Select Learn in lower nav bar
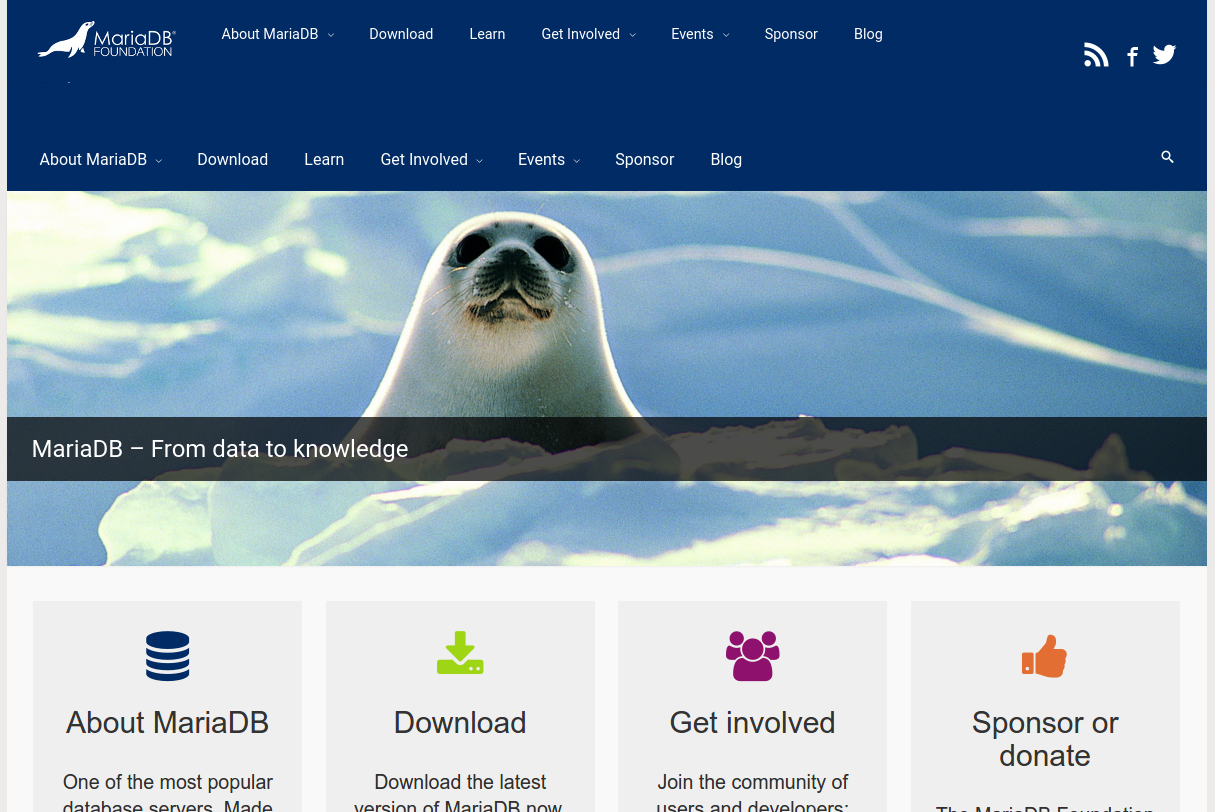Screen dimensions: 1215x812 tap(324, 160)
